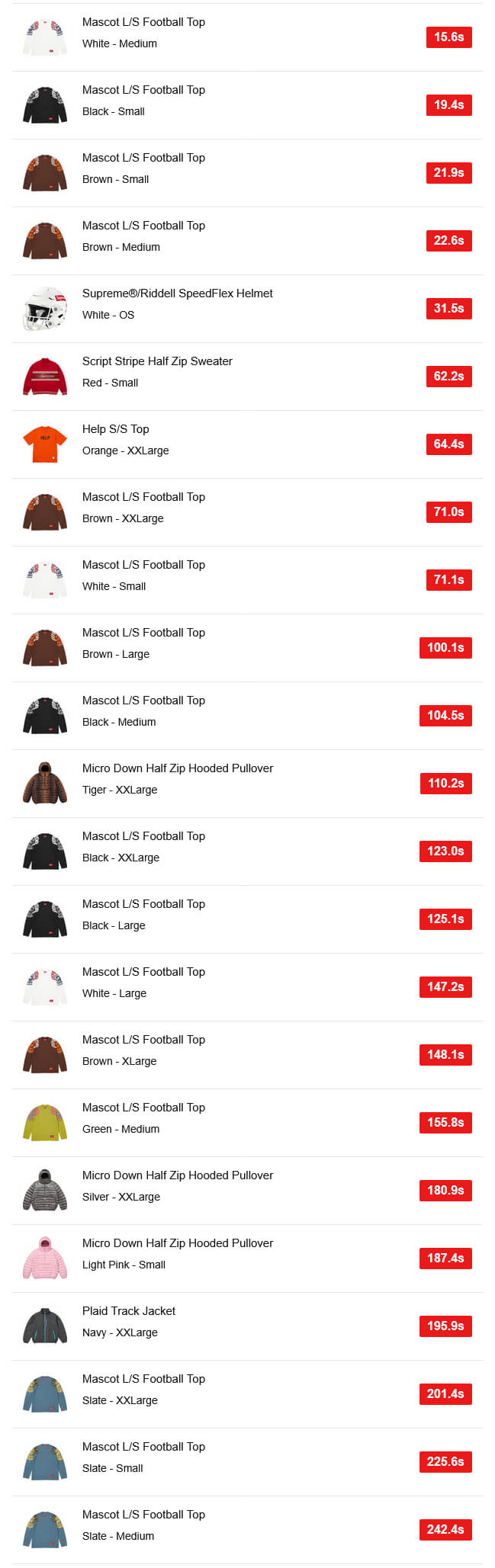The image size is (495, 1568).
Task: Open the Silver Micro Down Pullover image
Action: [45, 1191]
